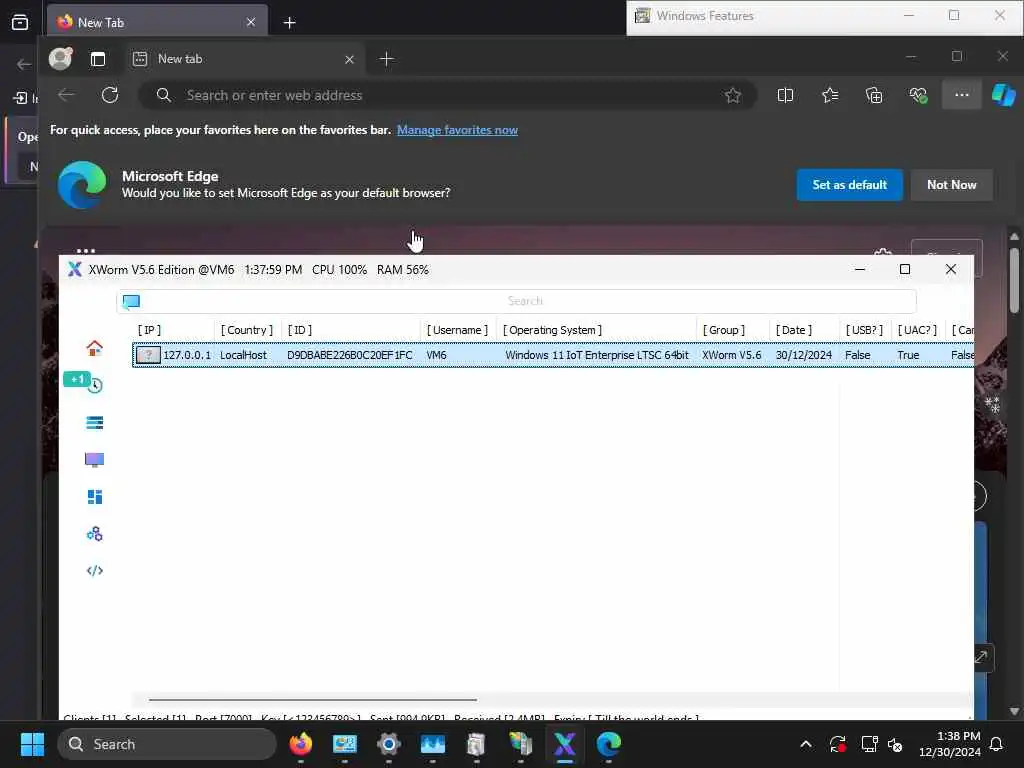Sort by the [ UAC? ] column header
Viewport: 1024px width, 768px height.
917,330
